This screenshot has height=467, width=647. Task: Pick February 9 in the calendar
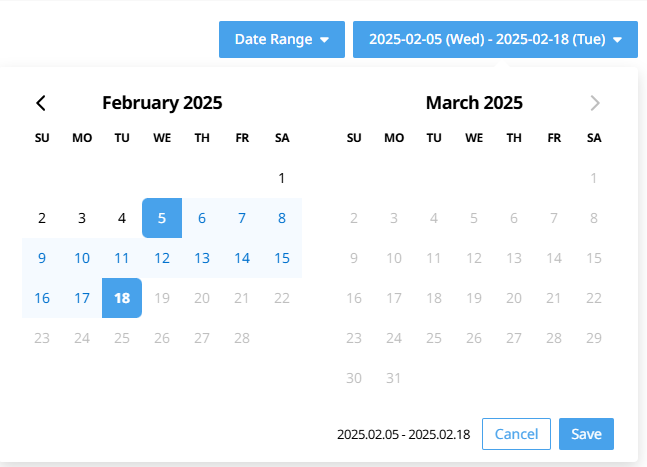pyautogui.click(x=42, y=258)
